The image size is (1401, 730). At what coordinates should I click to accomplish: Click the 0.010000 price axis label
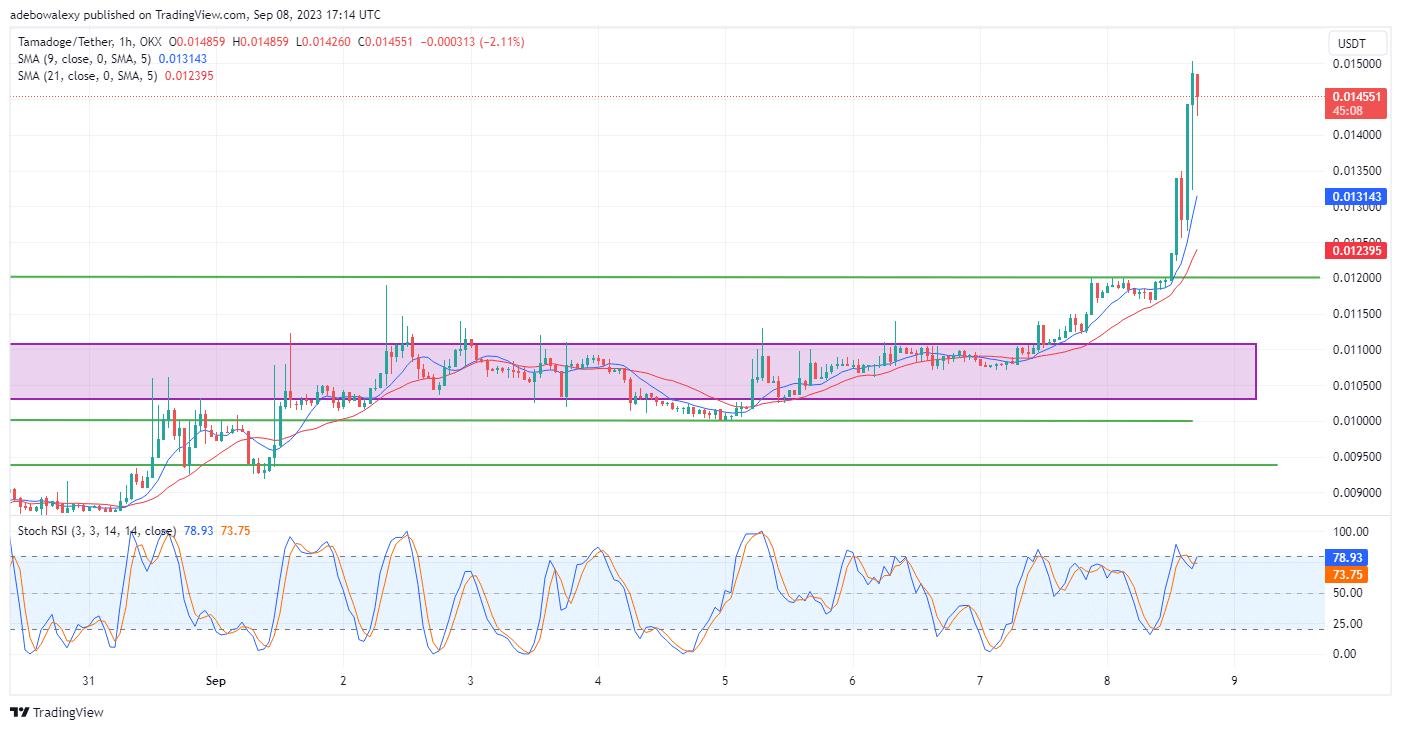click(x=1356, y=420)
